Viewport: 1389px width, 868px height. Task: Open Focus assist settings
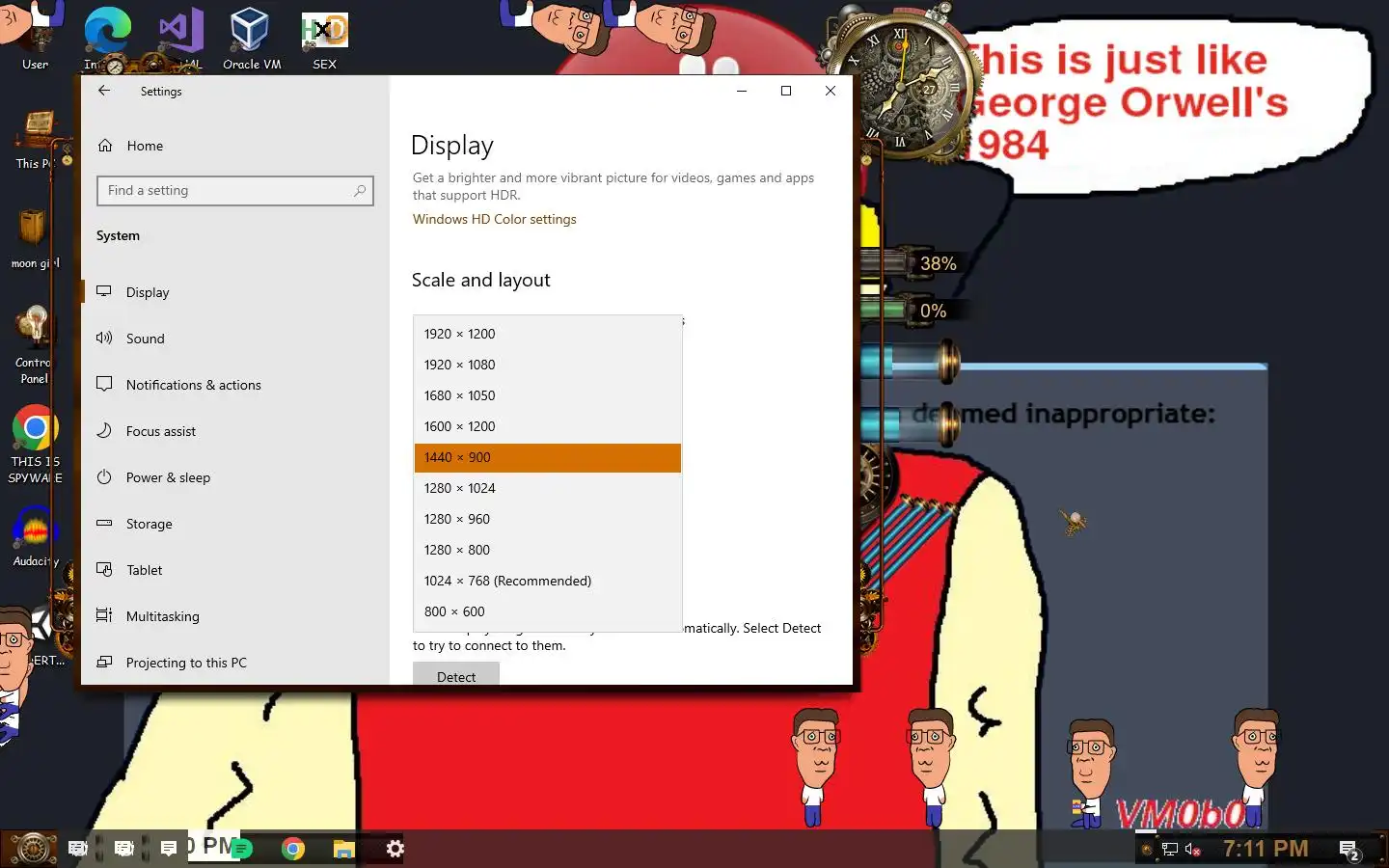tap(235, 431)
